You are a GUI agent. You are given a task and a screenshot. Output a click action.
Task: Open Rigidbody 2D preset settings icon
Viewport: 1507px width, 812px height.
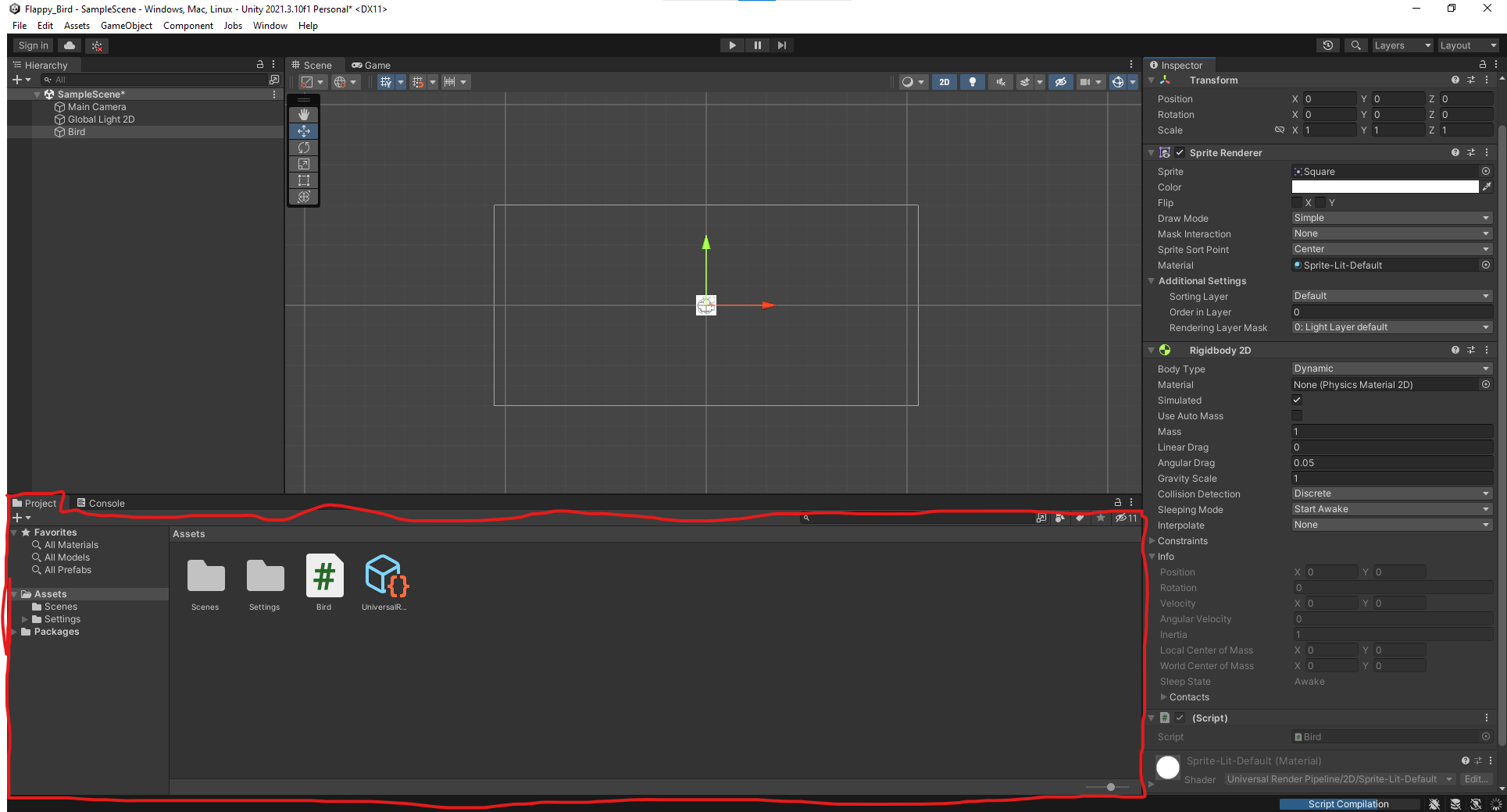(x=1471, y=350)
